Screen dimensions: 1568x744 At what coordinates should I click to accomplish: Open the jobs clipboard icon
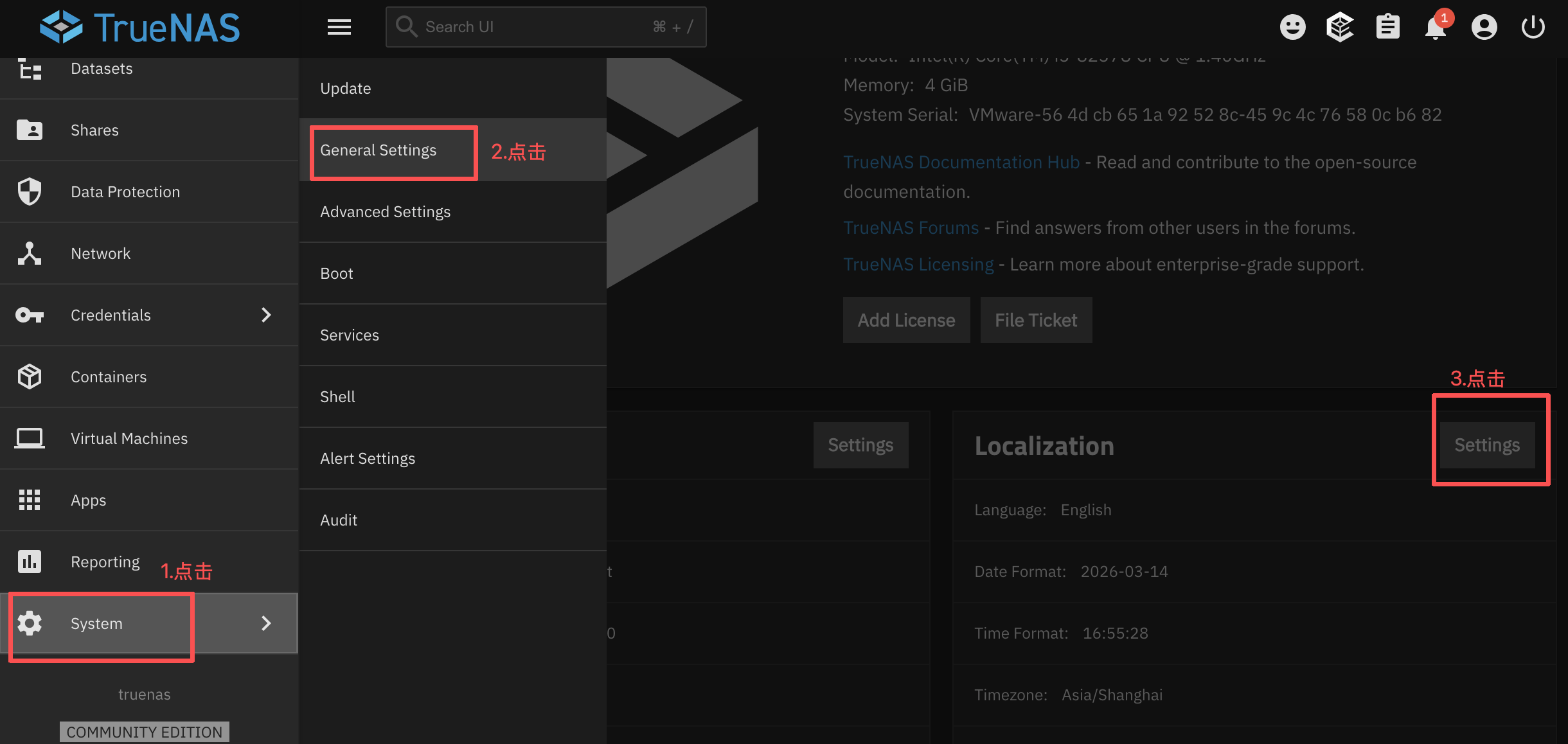[x=1387, y=27]
